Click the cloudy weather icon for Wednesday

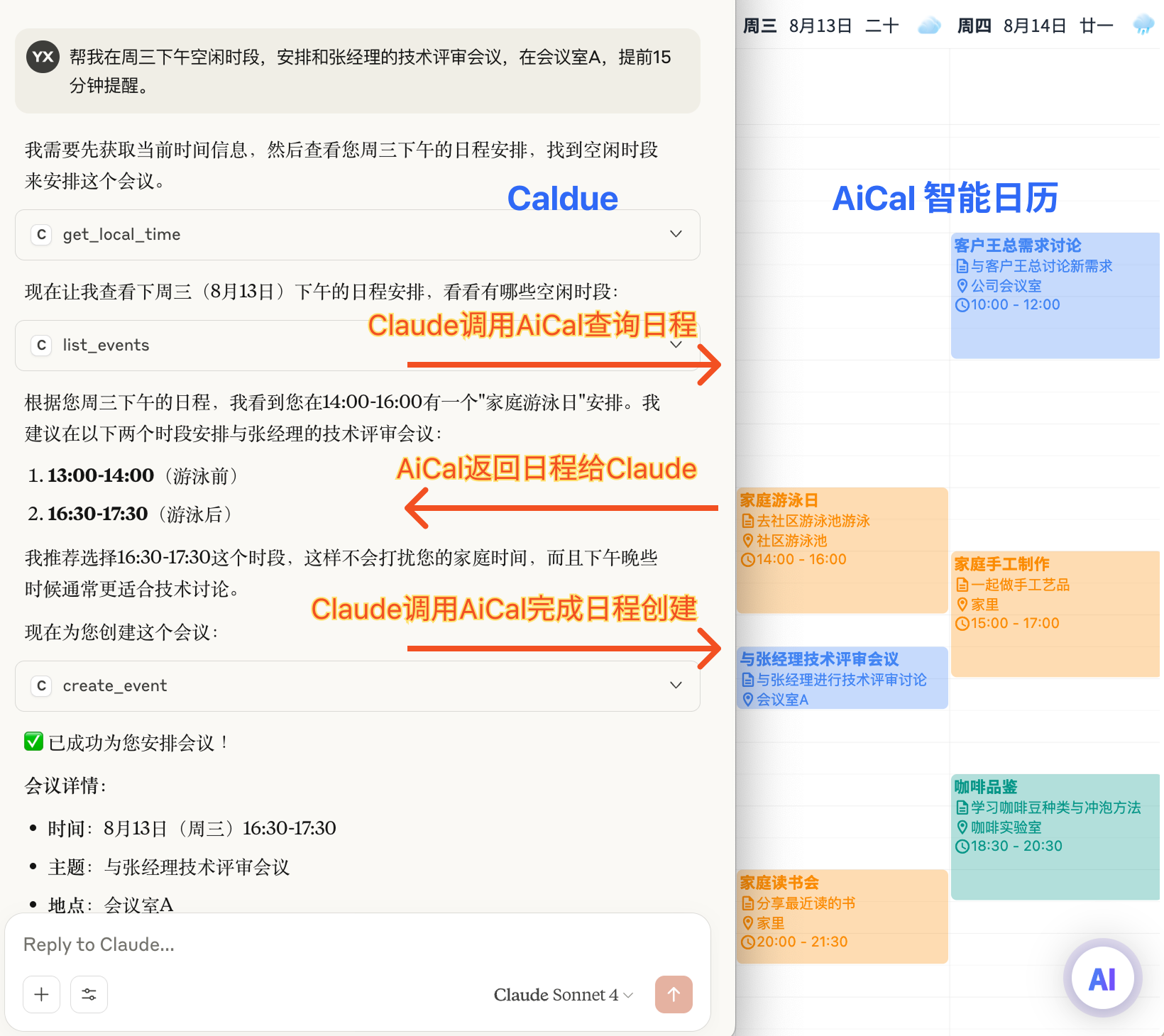[x=928, y=26]
